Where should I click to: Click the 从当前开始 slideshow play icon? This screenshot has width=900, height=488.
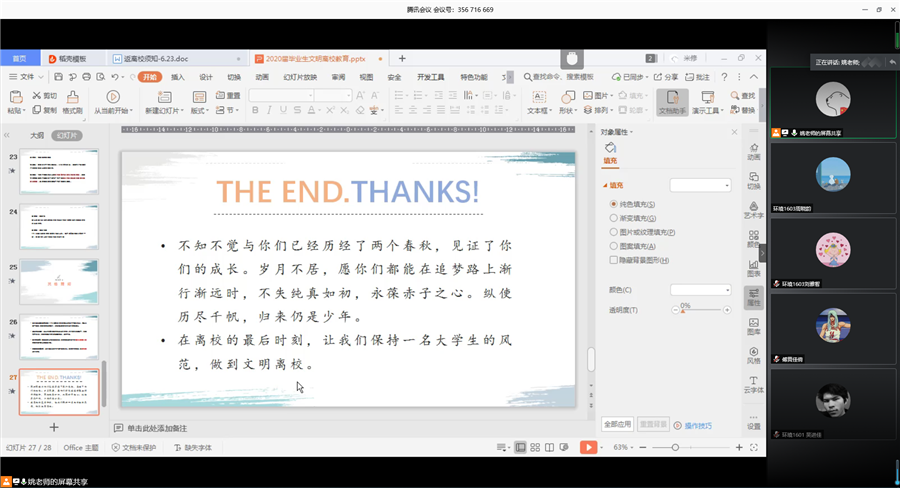click(112, 97)
